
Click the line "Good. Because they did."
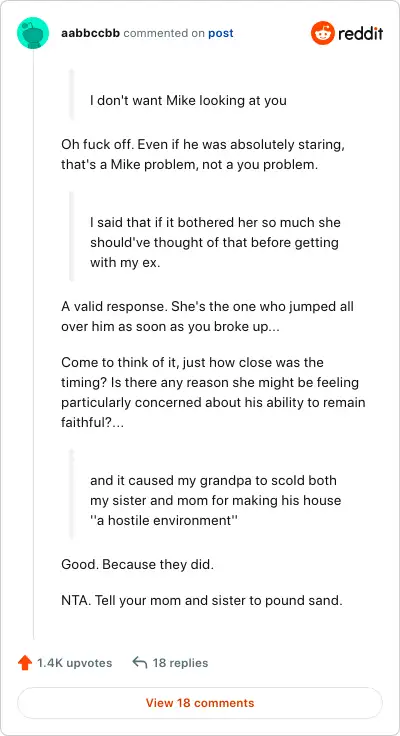click(138, 564)
